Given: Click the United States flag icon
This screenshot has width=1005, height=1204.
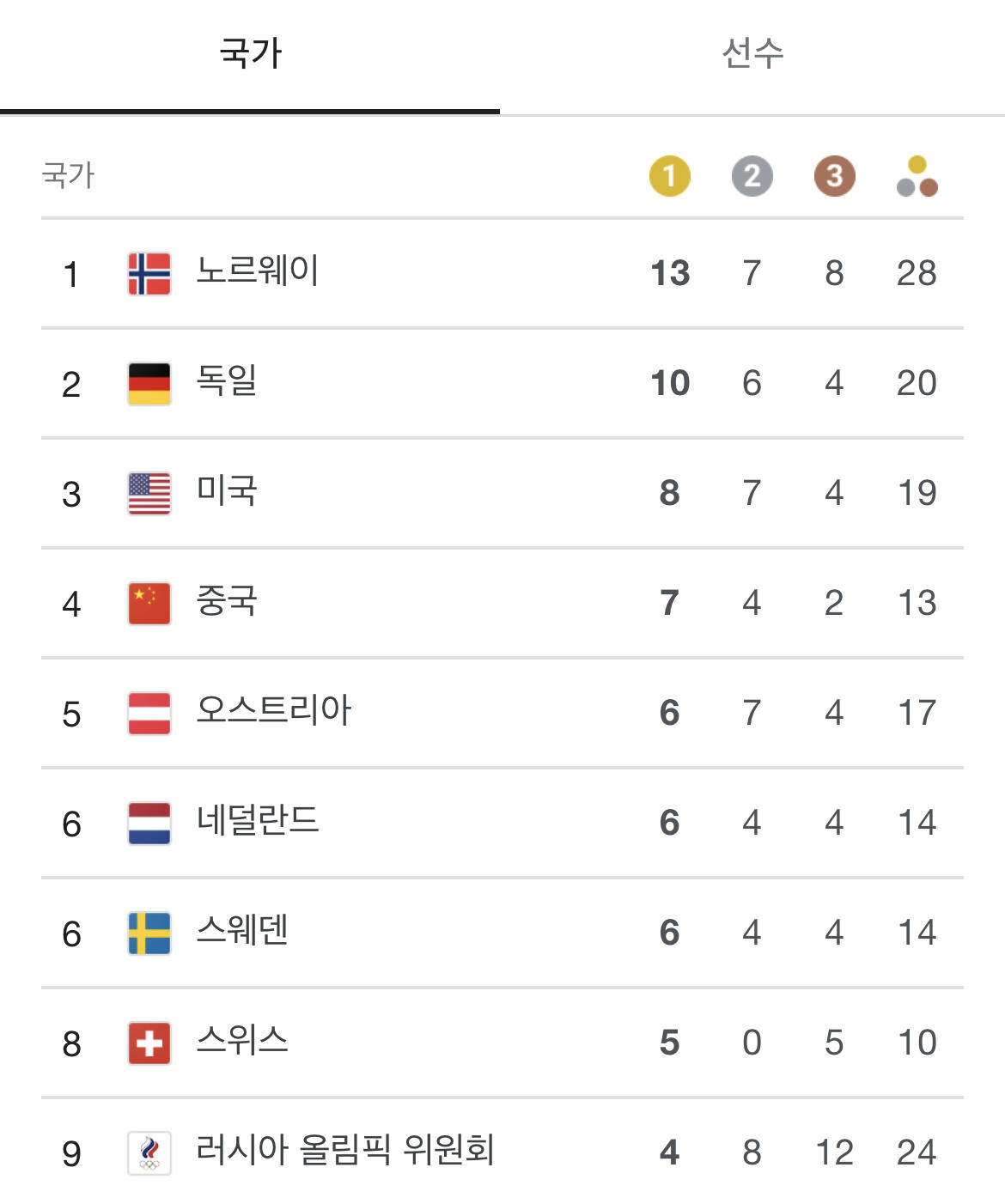Looking at the screenshot, I should click(x=149, y=494).
